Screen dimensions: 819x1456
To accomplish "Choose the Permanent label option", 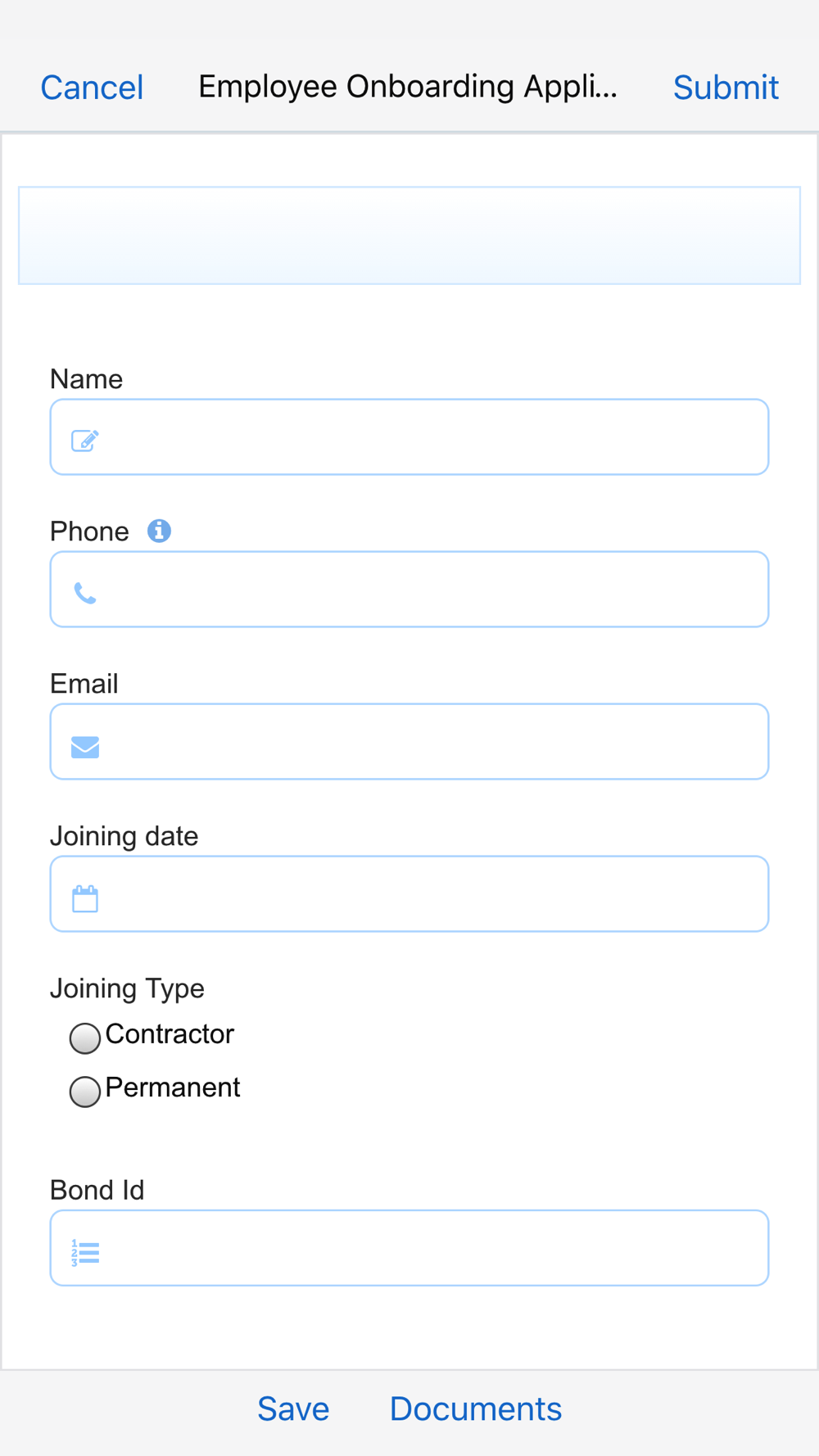I will (x=173, y=1087).
